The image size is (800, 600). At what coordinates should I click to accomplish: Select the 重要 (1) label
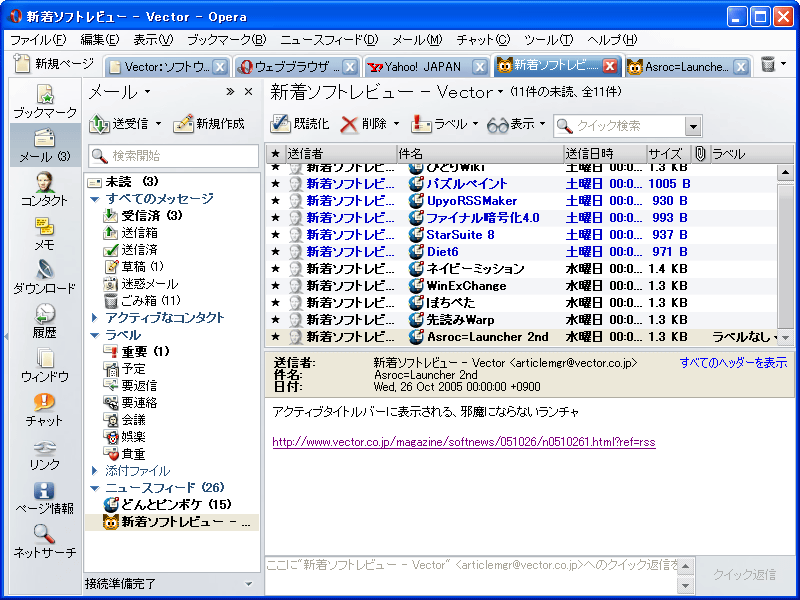pos(136,352)
